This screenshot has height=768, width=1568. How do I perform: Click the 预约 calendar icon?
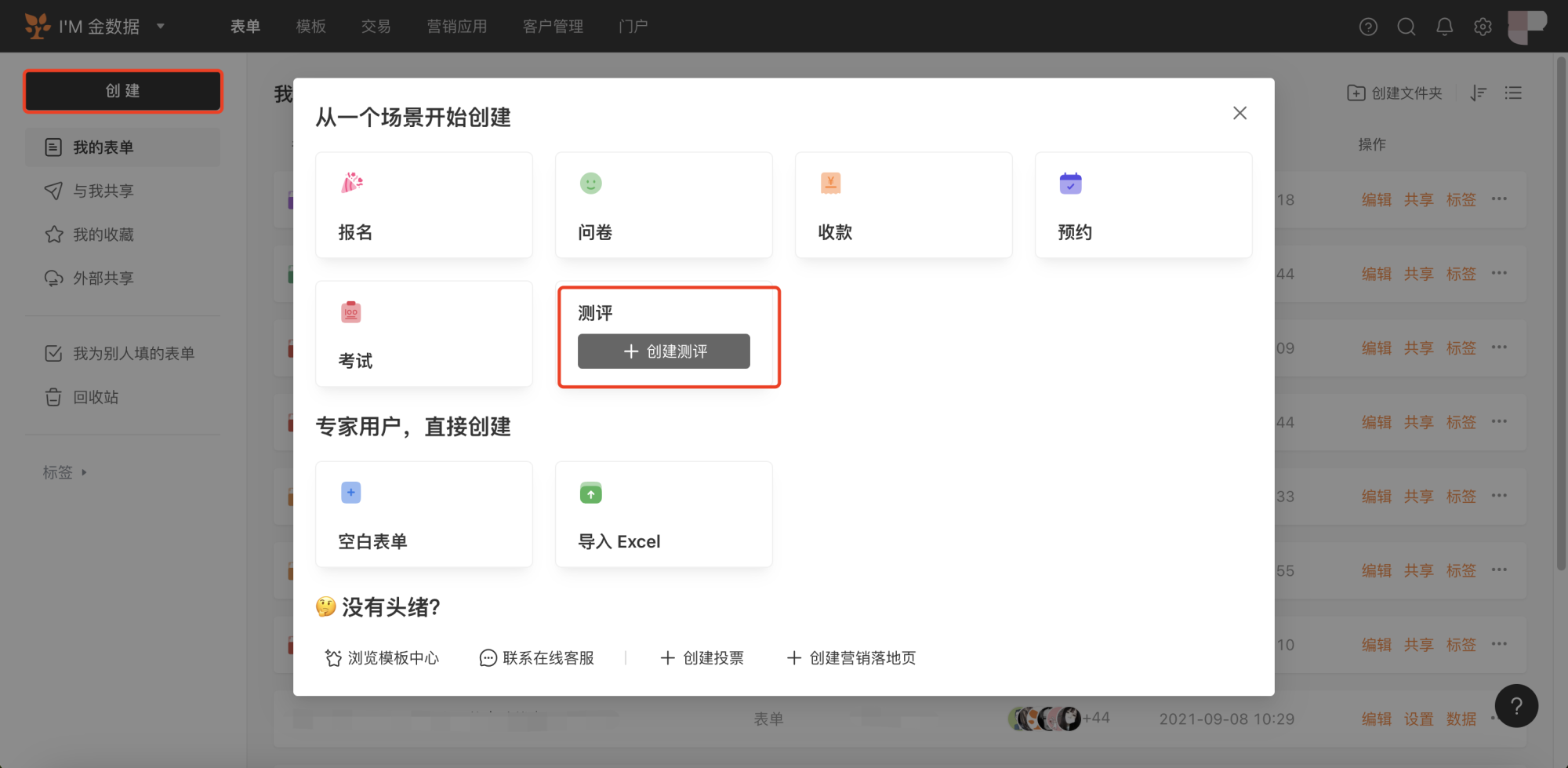click(1070, 183)
